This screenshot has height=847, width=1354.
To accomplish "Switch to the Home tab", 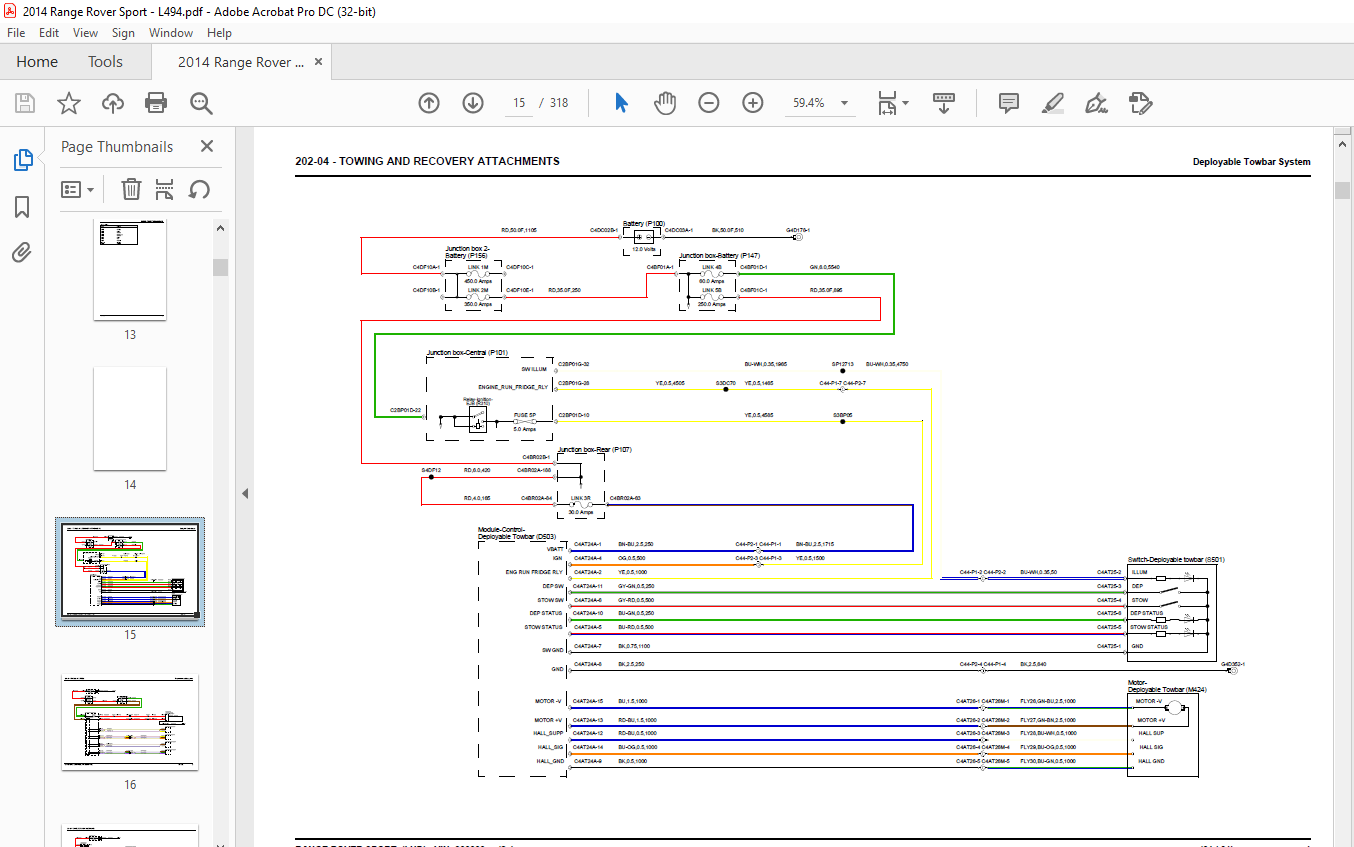I will [x=37, y=62].
